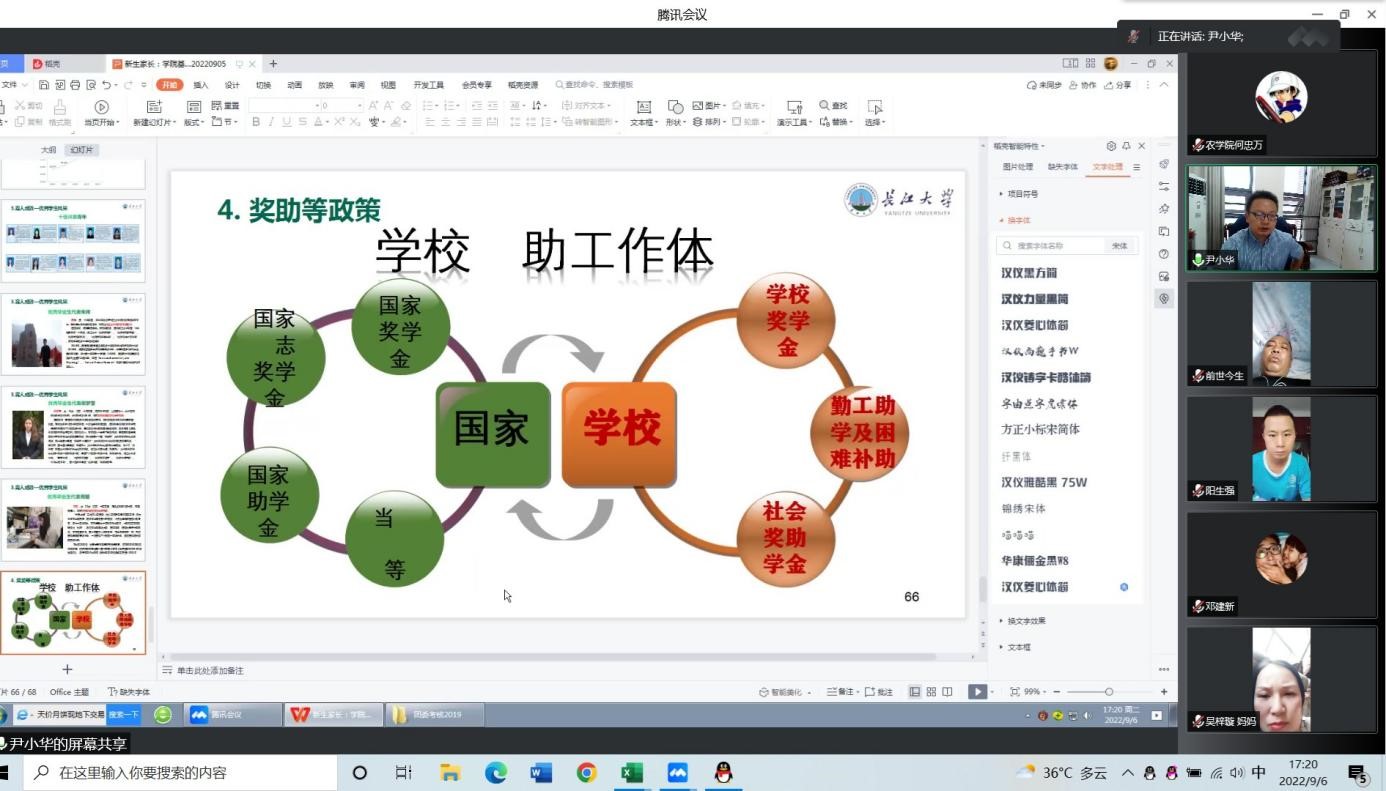
Task: Switch to slide sorter grid view icon
Action: click(931, 692)
